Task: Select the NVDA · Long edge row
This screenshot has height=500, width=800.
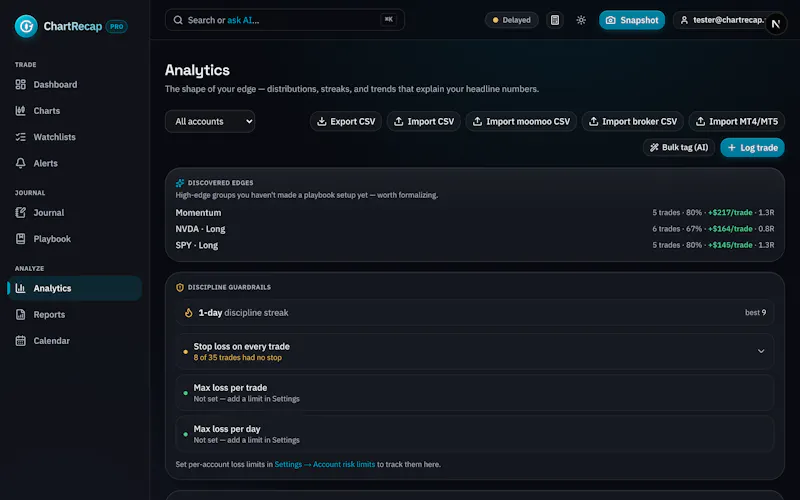Action: (x=474, y=229)
